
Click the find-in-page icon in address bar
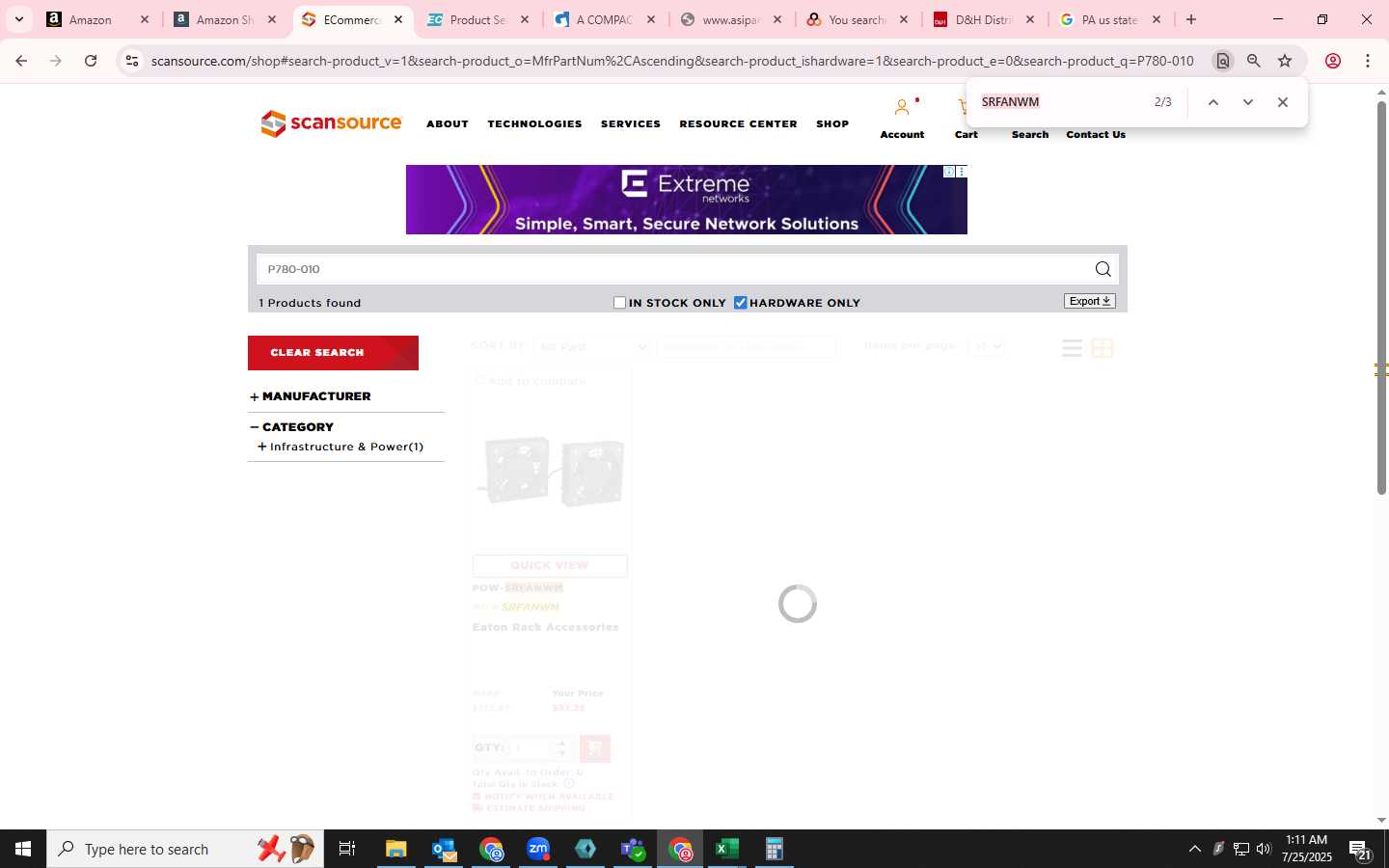click(x=1223, y=61)
